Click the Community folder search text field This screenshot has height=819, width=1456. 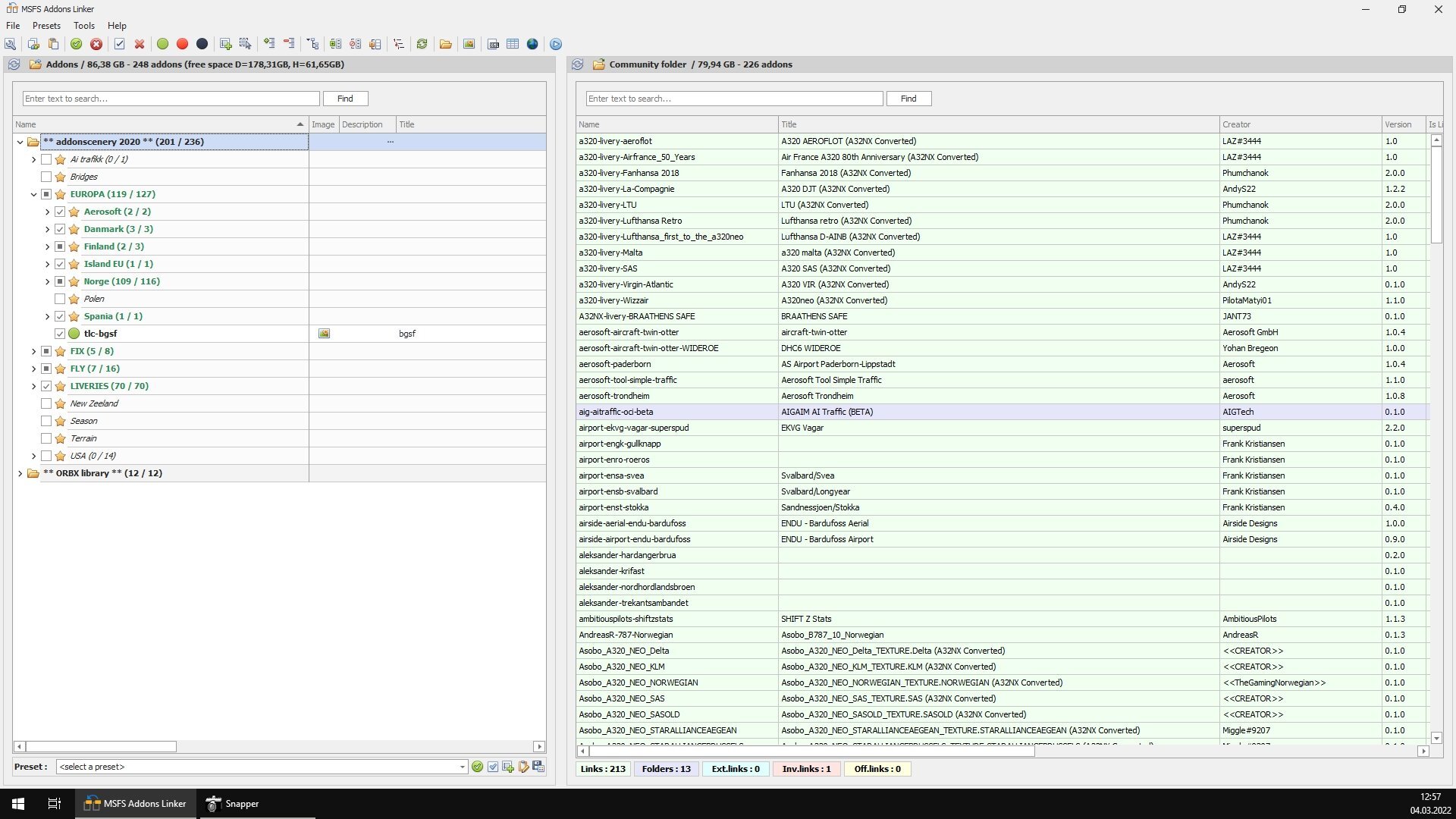coord(734,99)
